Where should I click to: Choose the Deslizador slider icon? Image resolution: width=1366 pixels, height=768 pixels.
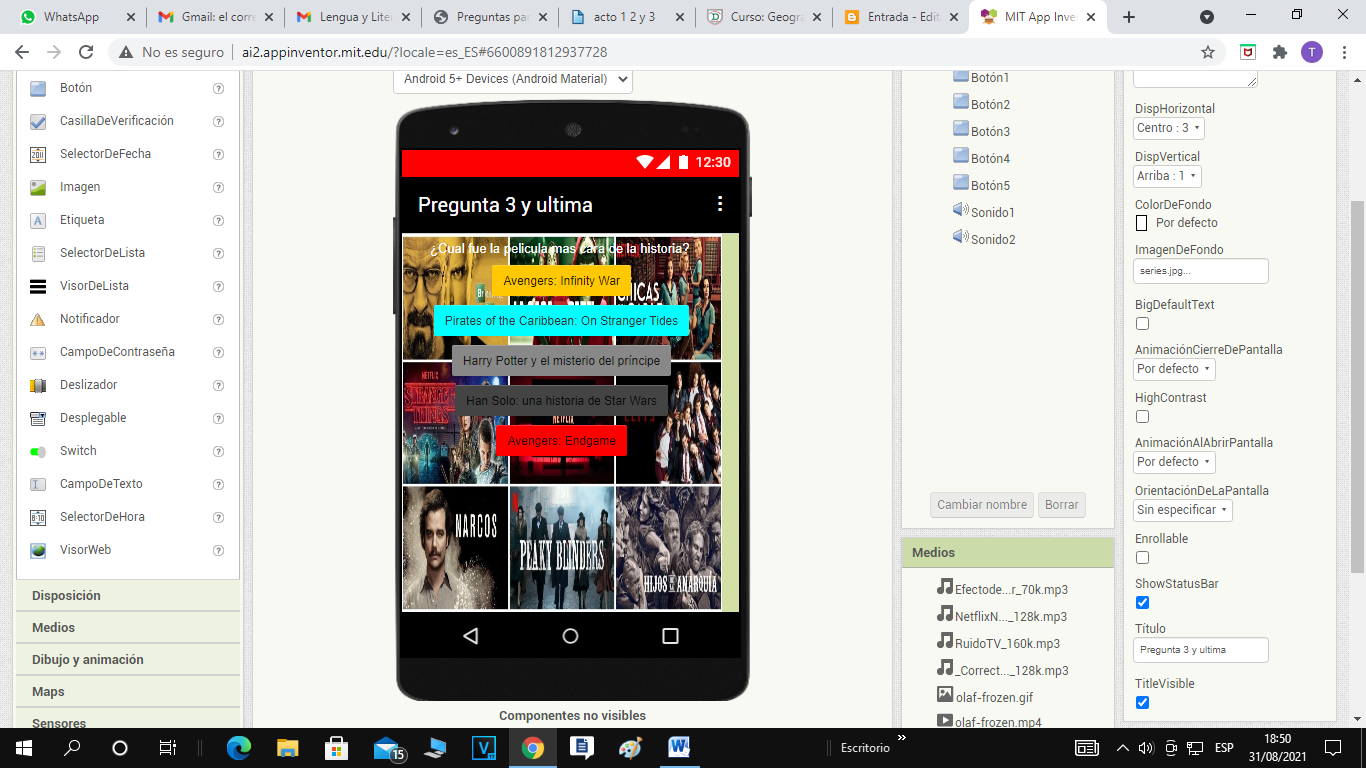click(x=38, y=385)
